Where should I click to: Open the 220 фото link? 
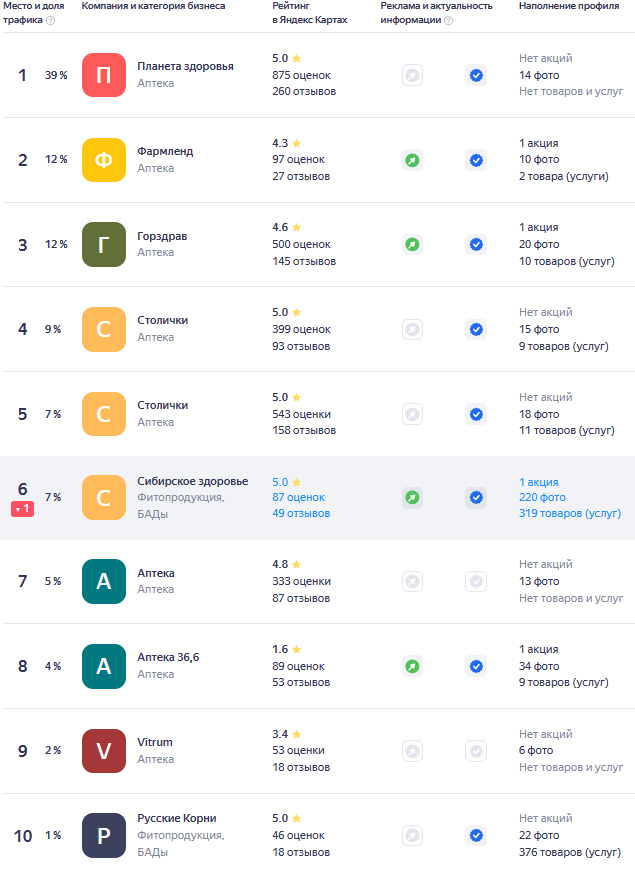pyautogui.click(x=542, y=497)
